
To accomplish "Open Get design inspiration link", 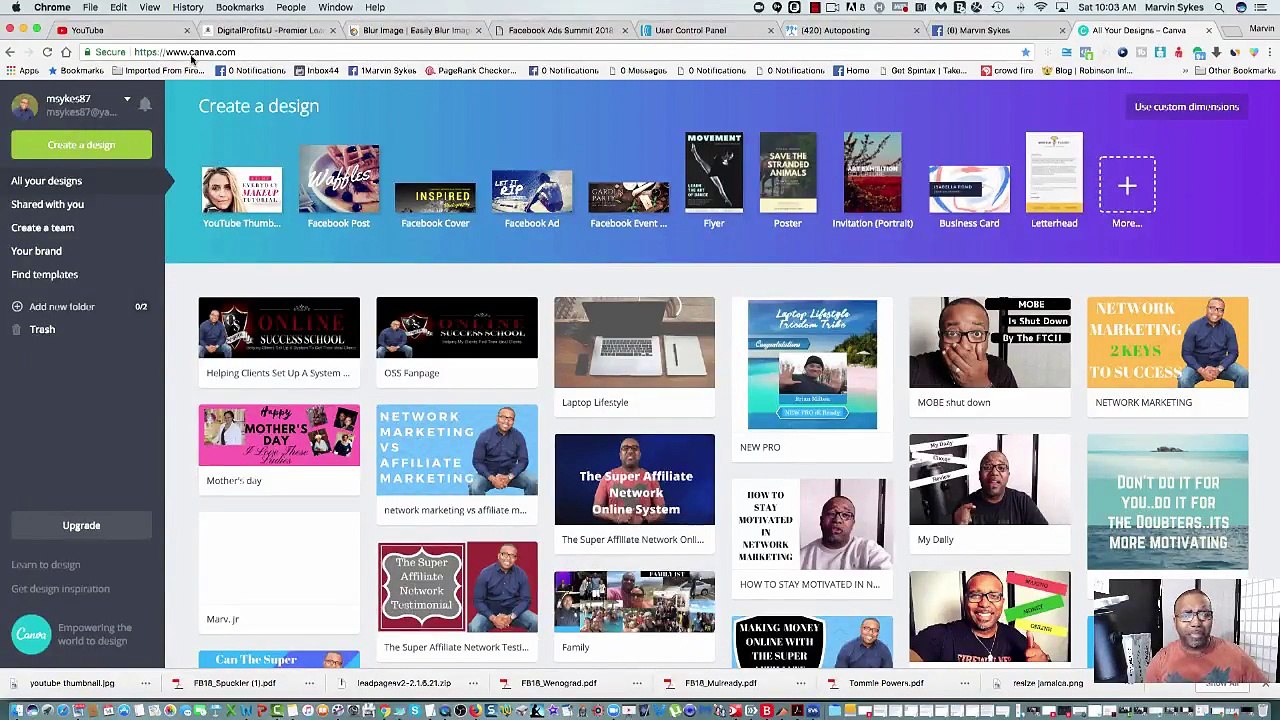I will click(60, 589).
